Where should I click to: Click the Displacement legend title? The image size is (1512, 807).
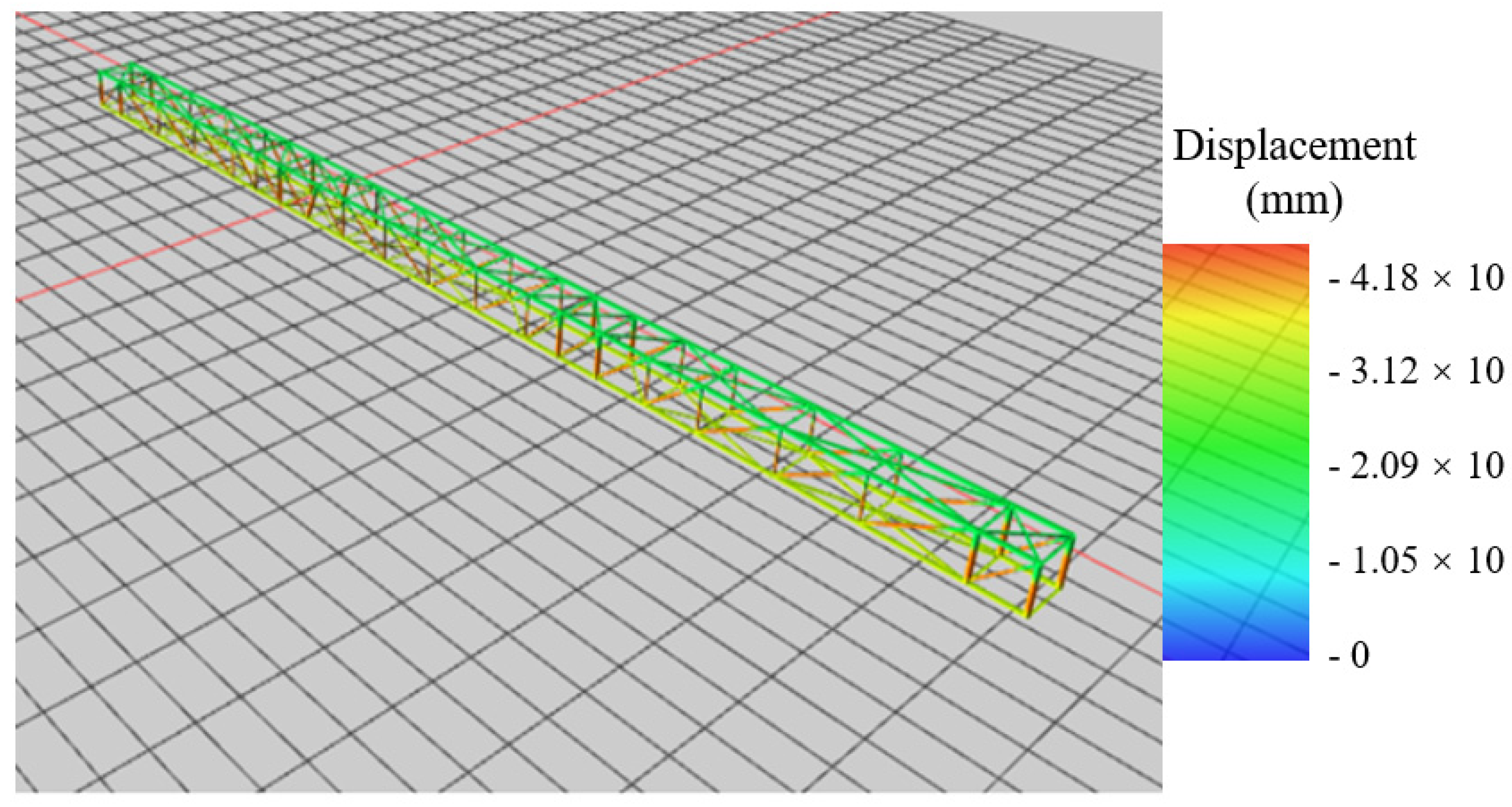pyautogui.click(x=1294, y=145)
